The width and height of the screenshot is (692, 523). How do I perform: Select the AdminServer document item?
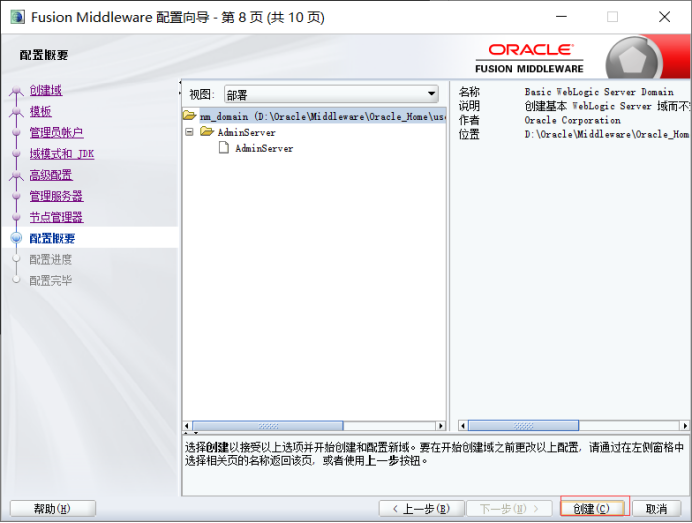click(263, 148)
